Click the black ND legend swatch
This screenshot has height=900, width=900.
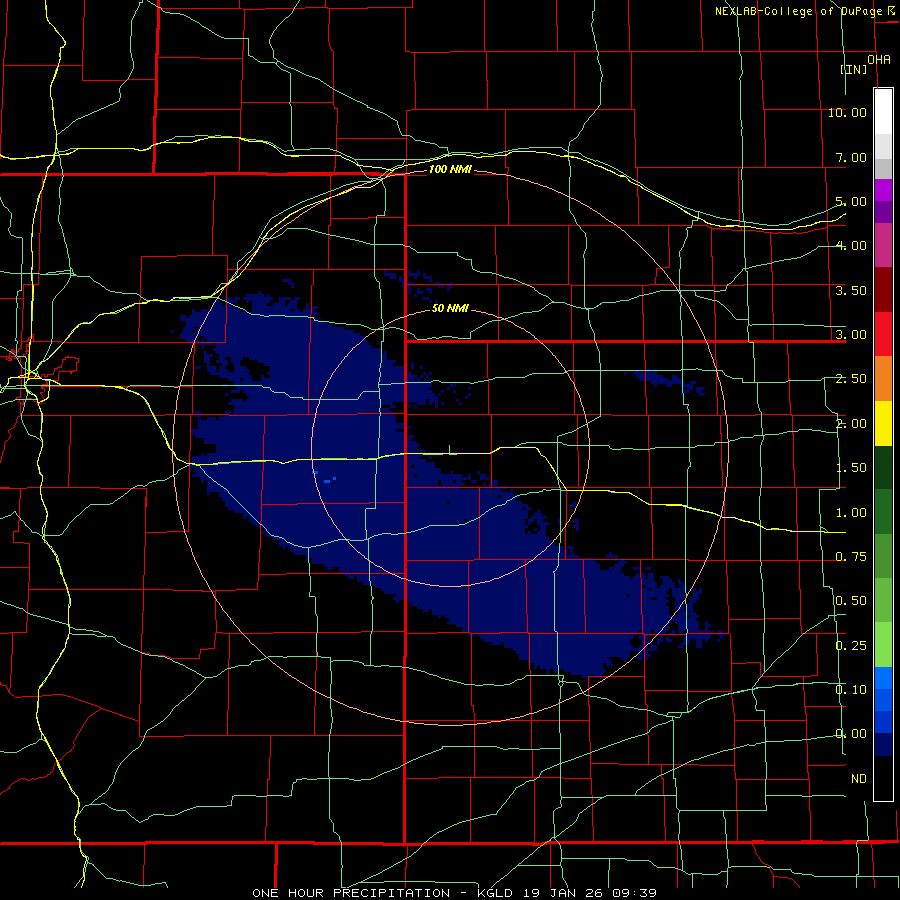click(x=883, y=778)
